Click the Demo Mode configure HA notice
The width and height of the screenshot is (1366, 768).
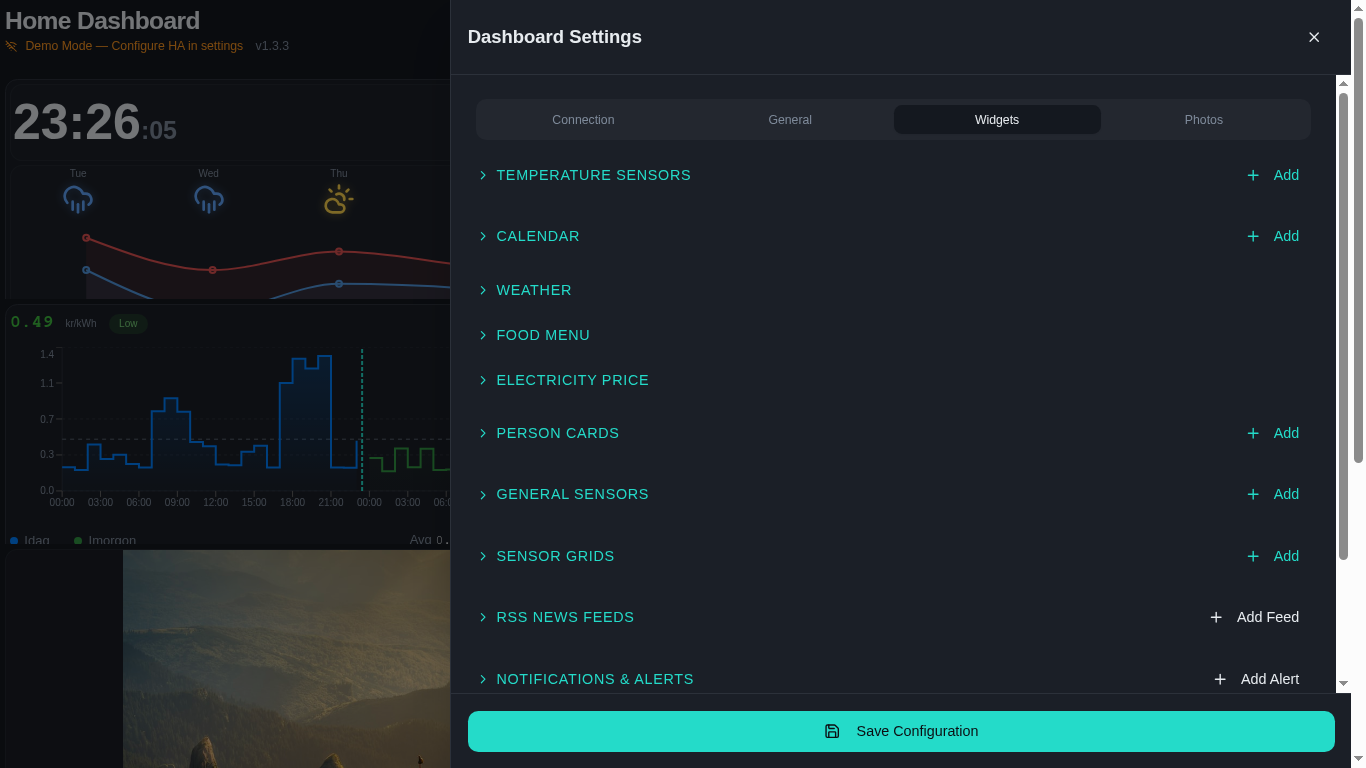(x=134, y=46)
